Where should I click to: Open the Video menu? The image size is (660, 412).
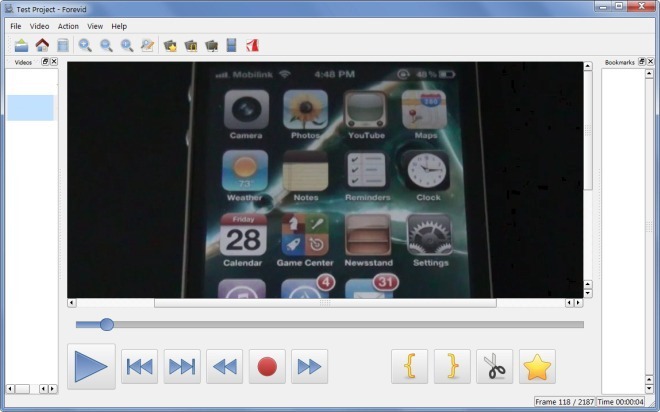click(39, 26)
